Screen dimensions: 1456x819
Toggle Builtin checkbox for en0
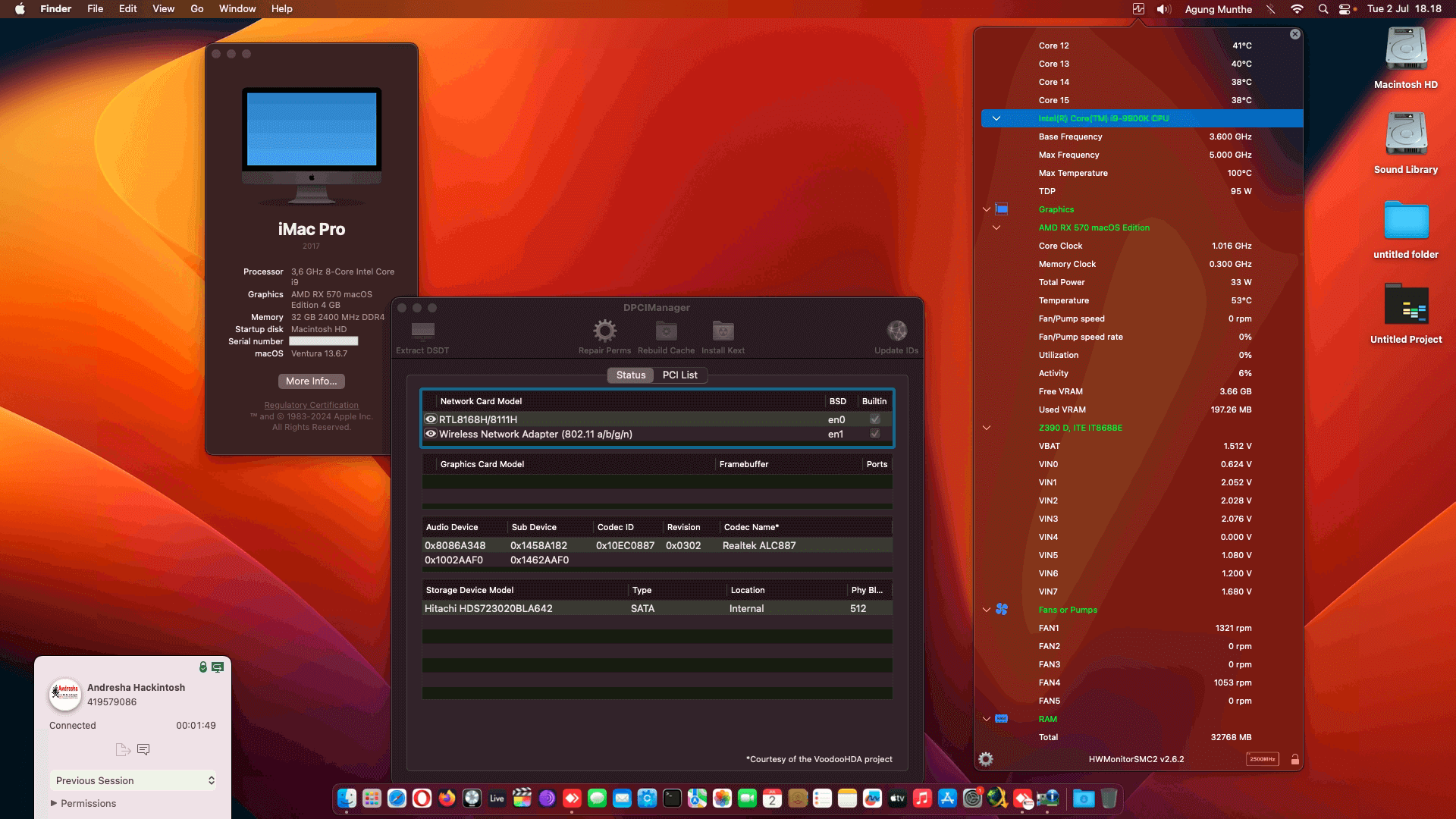coord(875,419)
